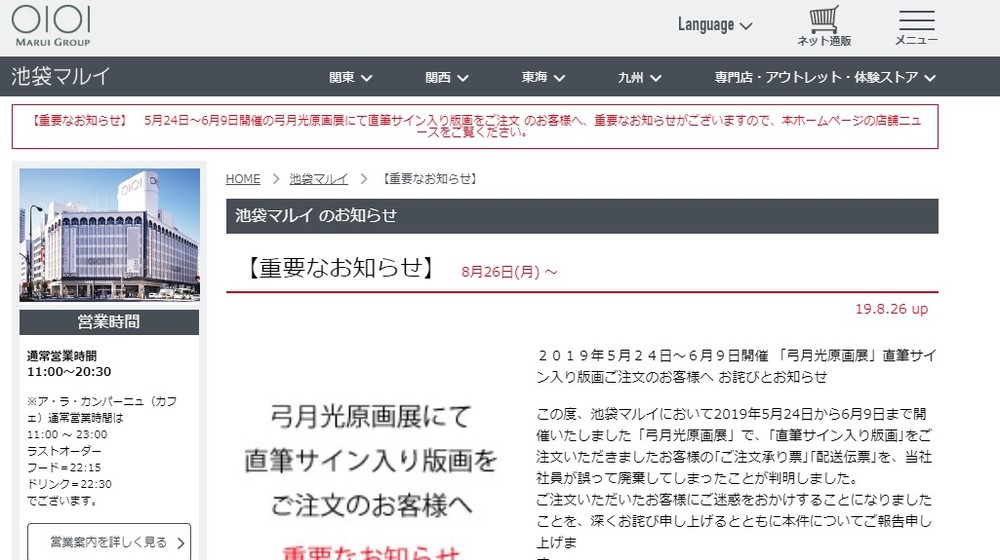The height and width of the screenshot is (560, 1000).
Task: Click the 19.8.26 up timestamp
Action: coord(891,309)
